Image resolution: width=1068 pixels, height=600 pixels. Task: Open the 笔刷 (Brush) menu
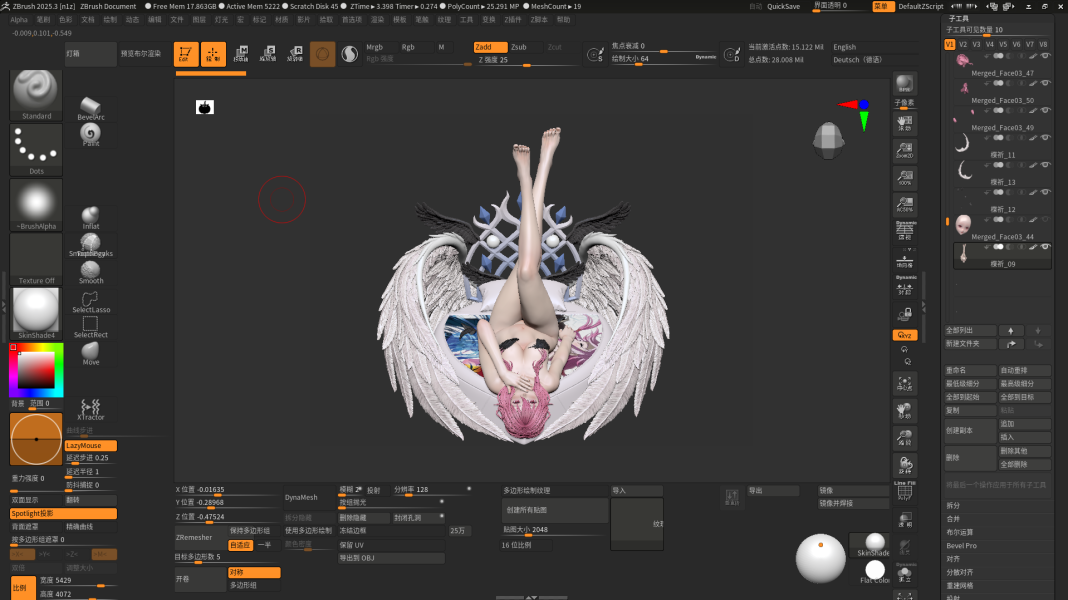coord(43,20)
